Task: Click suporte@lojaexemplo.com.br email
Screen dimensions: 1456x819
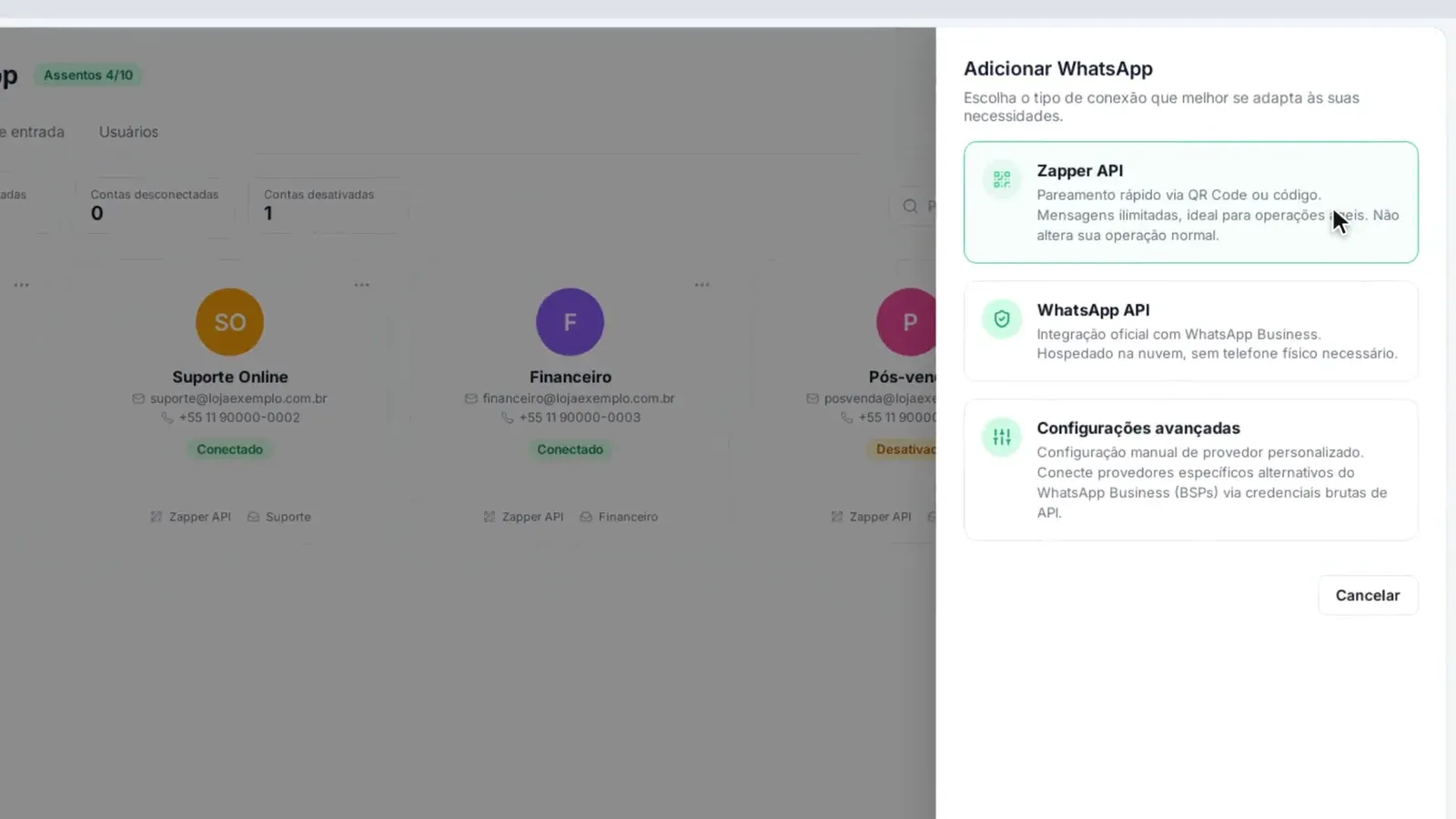Action: coord(238,399)
